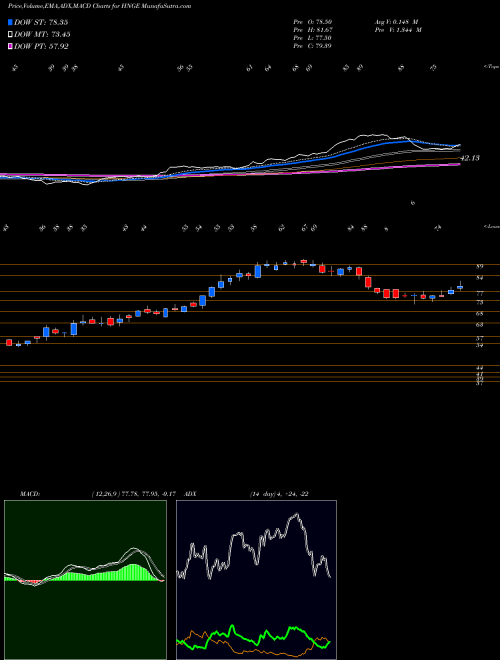Click the Pre H: 81.67 value
Image resolution: width=500 pixels, height=660 pixels.
(313, 30)
